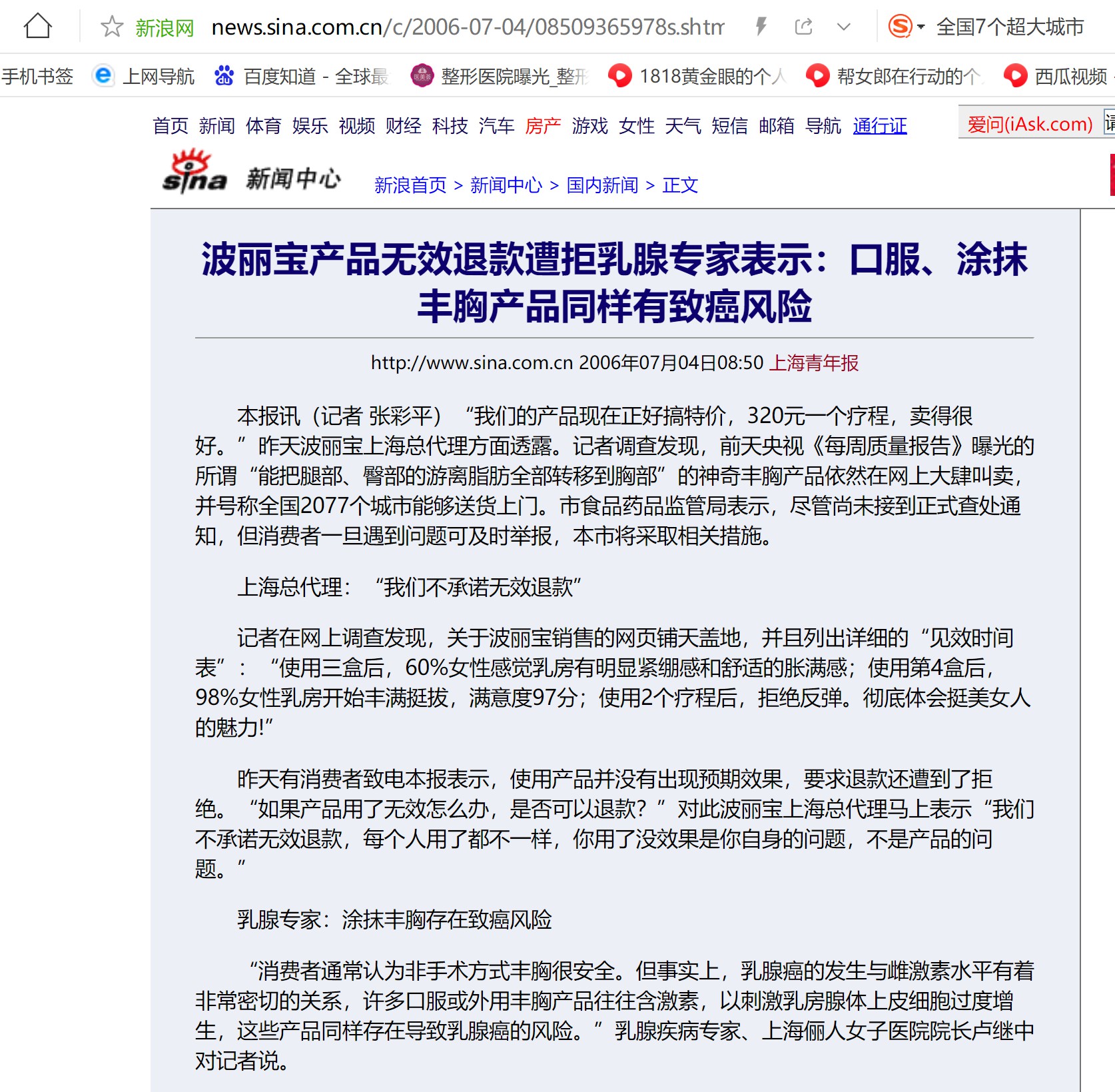Click the lightning speed-mode icon
The height and width of the screenshot is (1092, 1115).
pos(761,27)
